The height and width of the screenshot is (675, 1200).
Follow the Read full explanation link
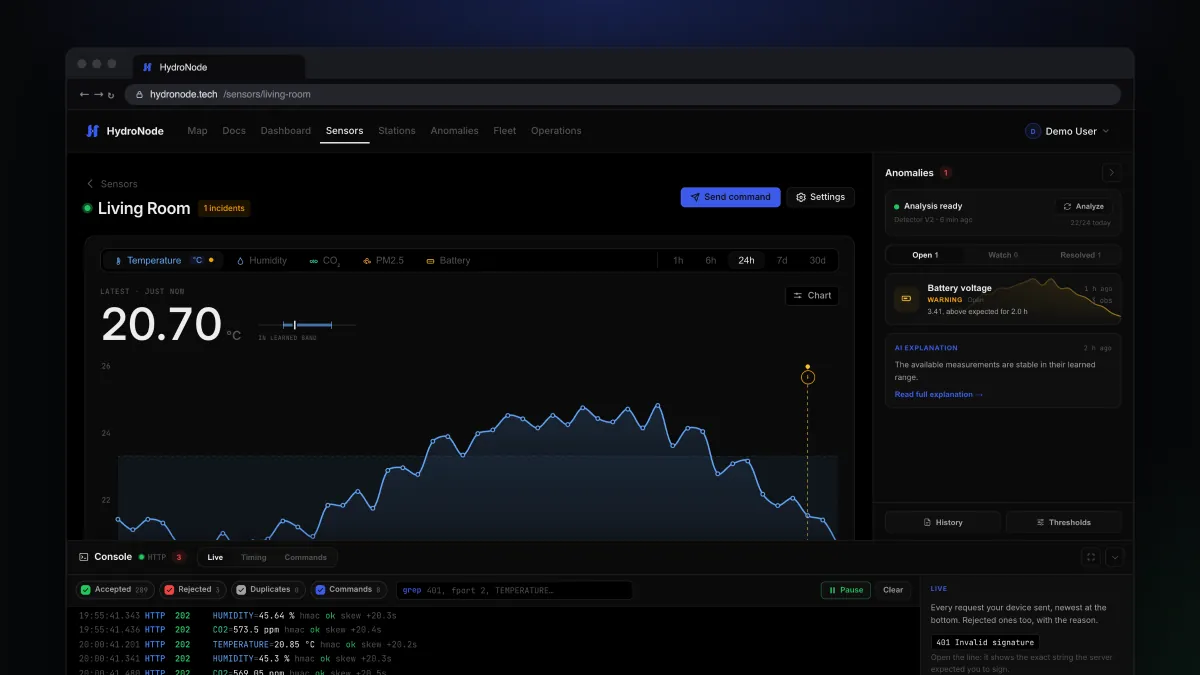[x=939, y=395]
